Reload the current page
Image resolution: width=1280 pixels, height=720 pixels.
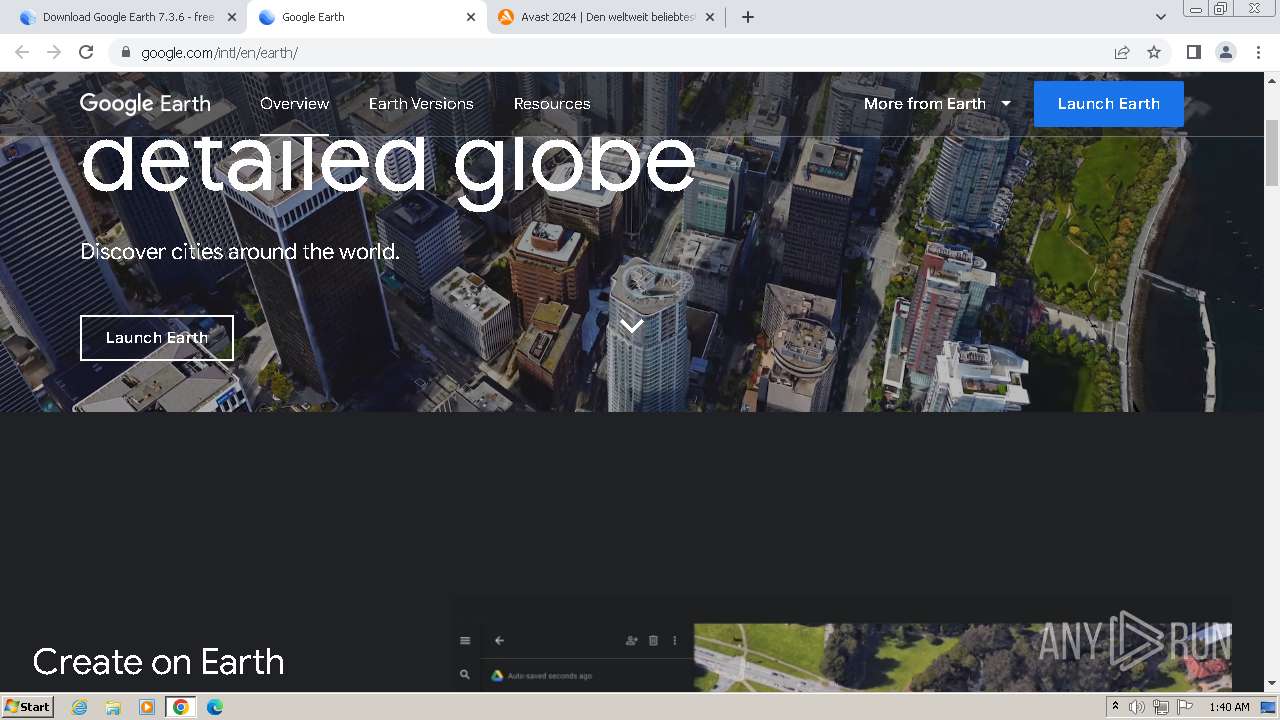pyautogui.click(x=86, y=52)
